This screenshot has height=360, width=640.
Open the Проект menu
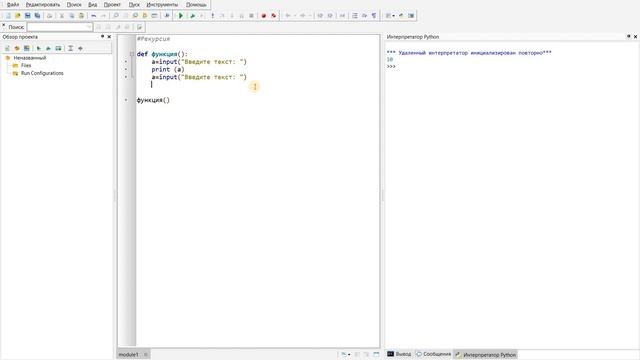coord(112,4)
